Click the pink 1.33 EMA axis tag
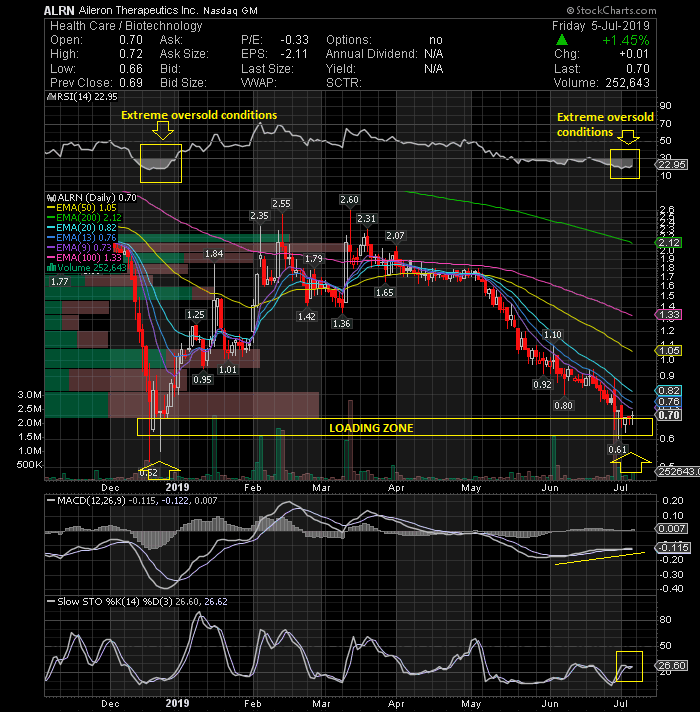The height and width of the screenshot is (712, 700). 669,315
